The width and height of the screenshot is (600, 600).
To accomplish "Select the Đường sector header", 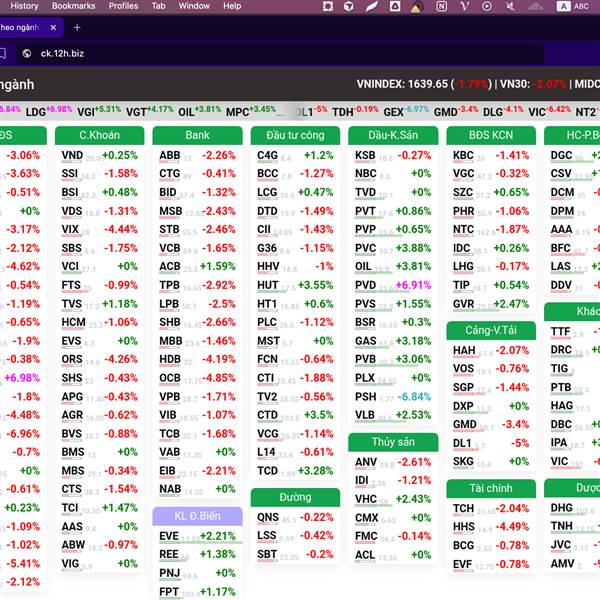I will (295, 497).
